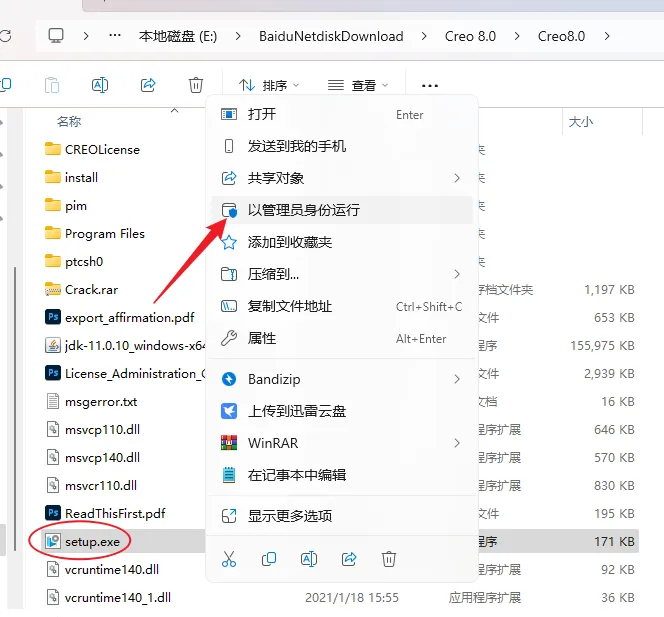Viewport: 664px width, 617px height.
Task: Select the Program Files folder
Action: (105, 234)
